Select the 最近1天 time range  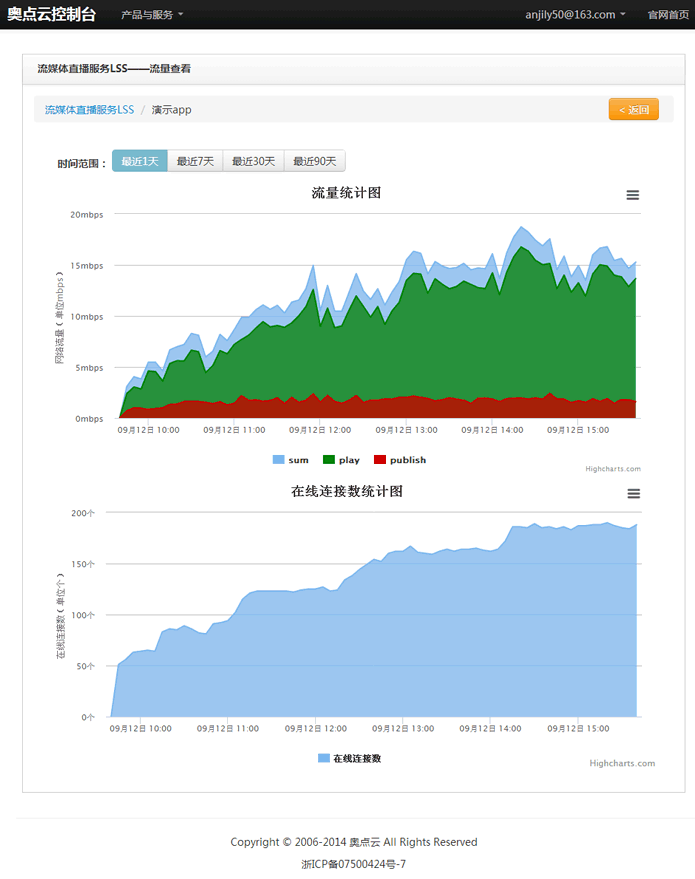pos(140,161)
